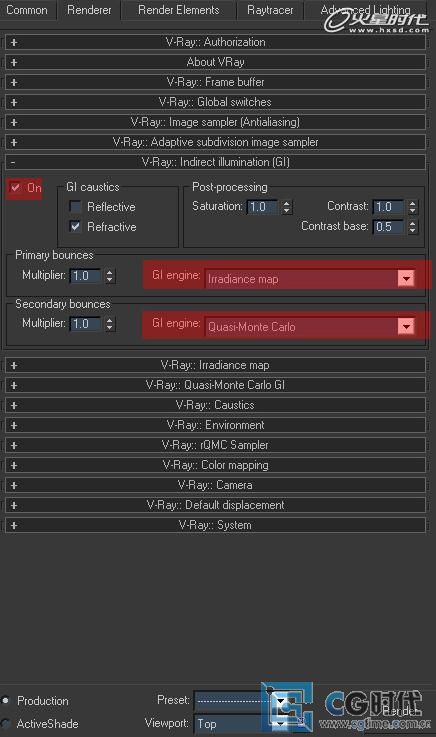436x737 pixels.
Task: Click the minus icon on Indirect illumination rollout
Action: (13, 163)
